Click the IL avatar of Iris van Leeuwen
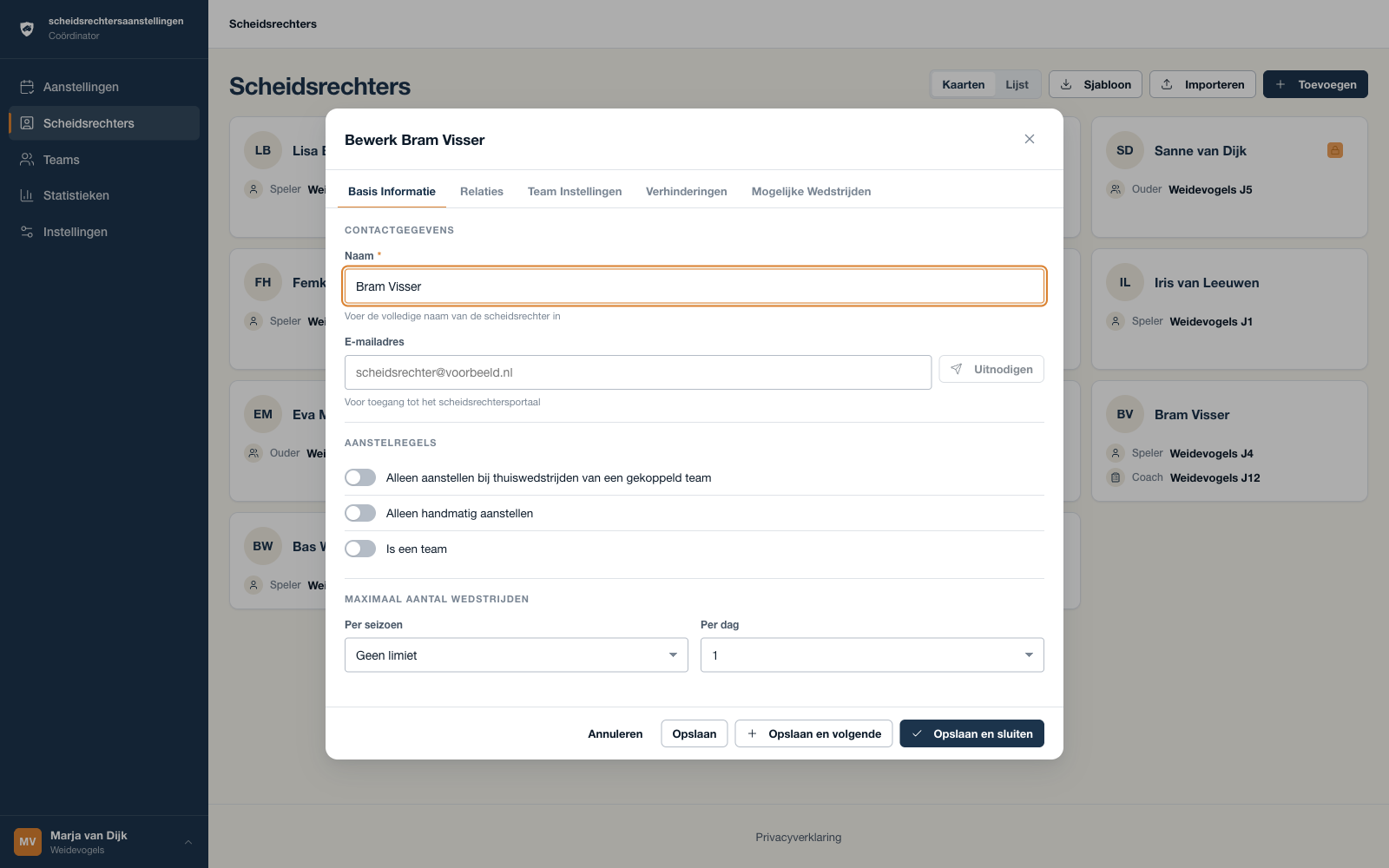1389x868 pixels. click(1125, 282)
